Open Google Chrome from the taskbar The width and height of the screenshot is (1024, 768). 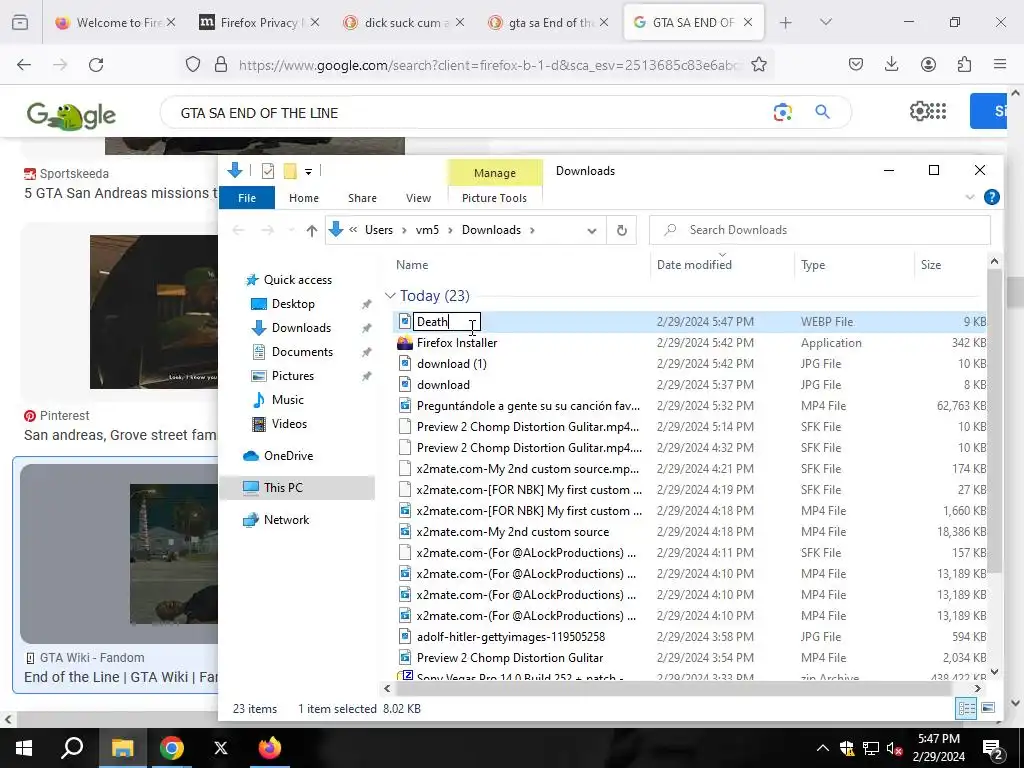point(172,748)
